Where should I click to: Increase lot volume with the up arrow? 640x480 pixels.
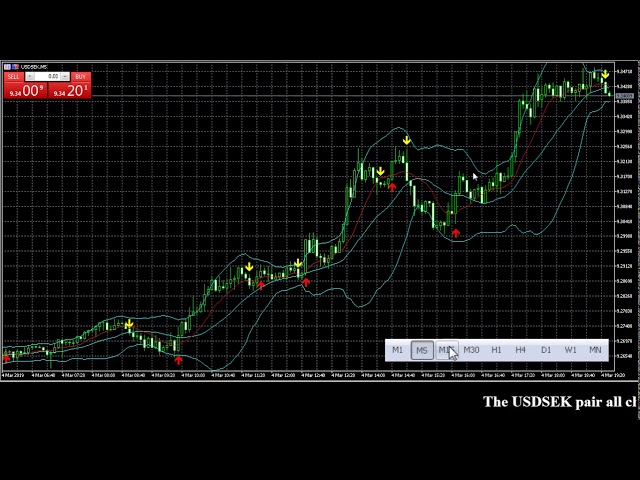tap(65, 77)
